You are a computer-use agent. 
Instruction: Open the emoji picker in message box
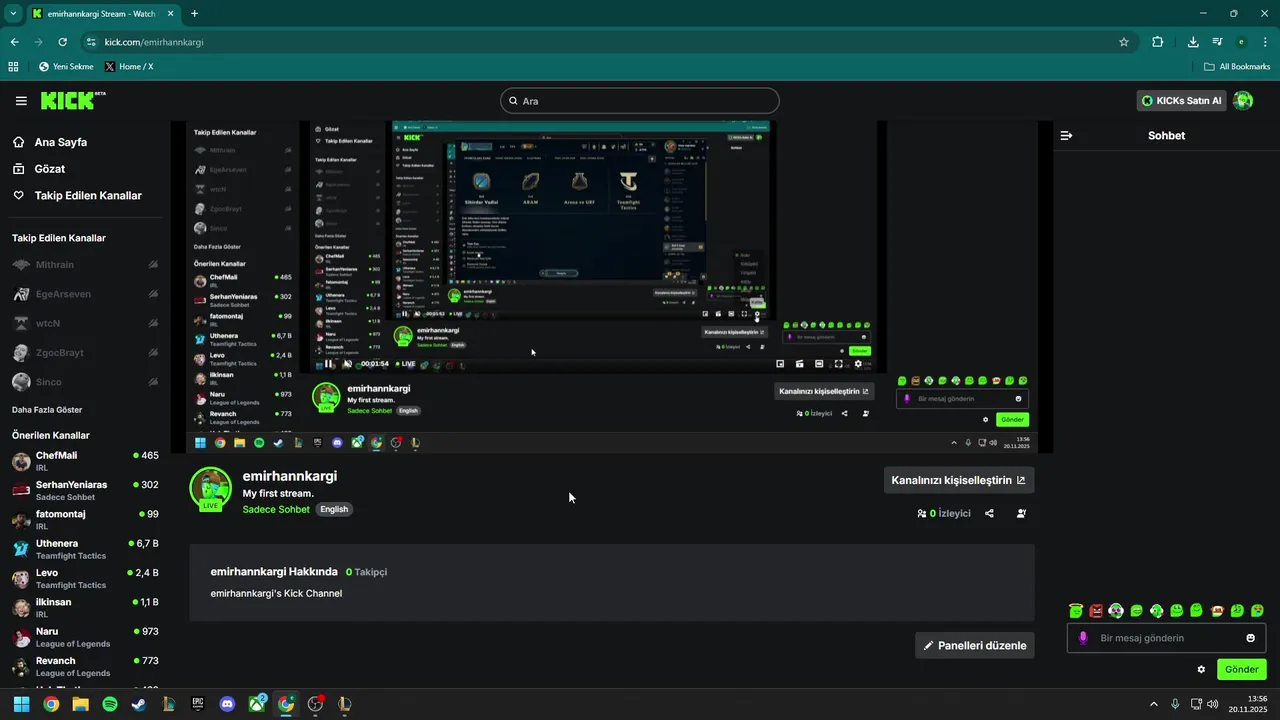[x=1251, y=638]
